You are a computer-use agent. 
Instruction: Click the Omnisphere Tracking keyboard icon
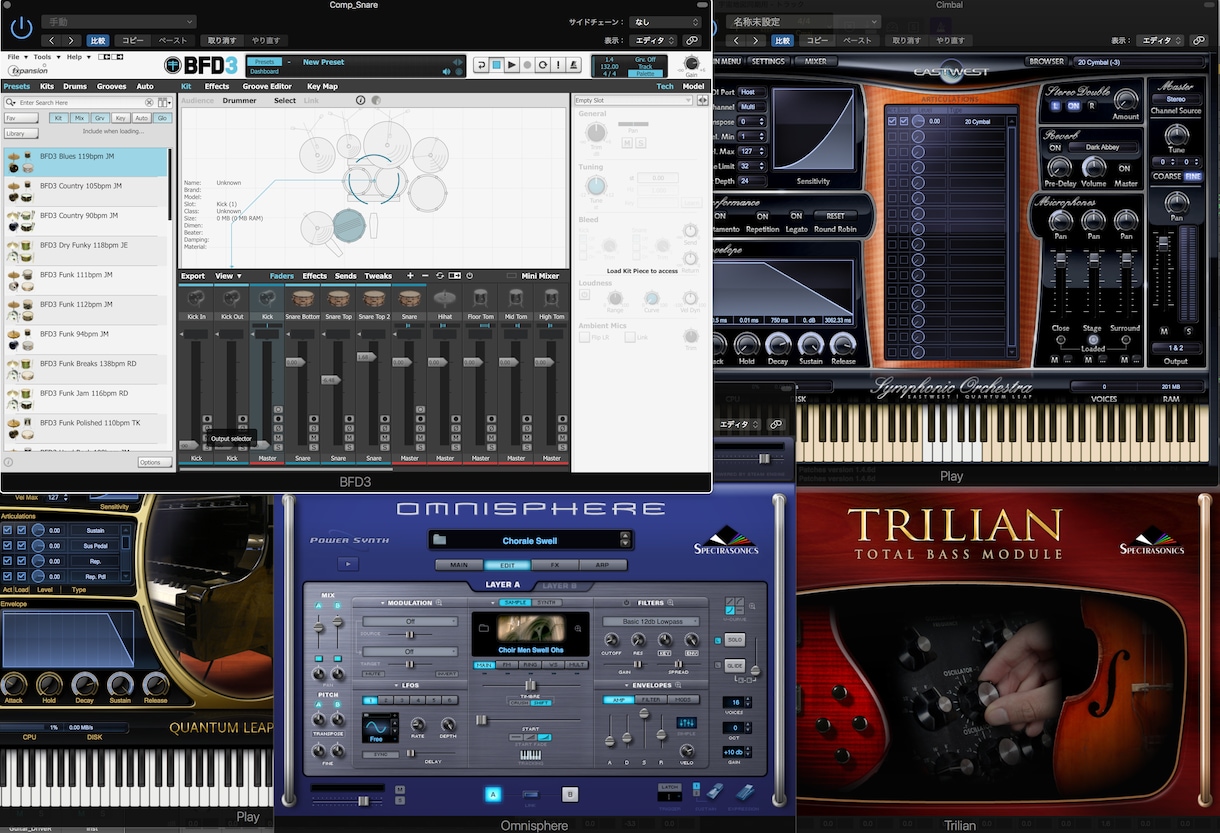tap(530, 755)
